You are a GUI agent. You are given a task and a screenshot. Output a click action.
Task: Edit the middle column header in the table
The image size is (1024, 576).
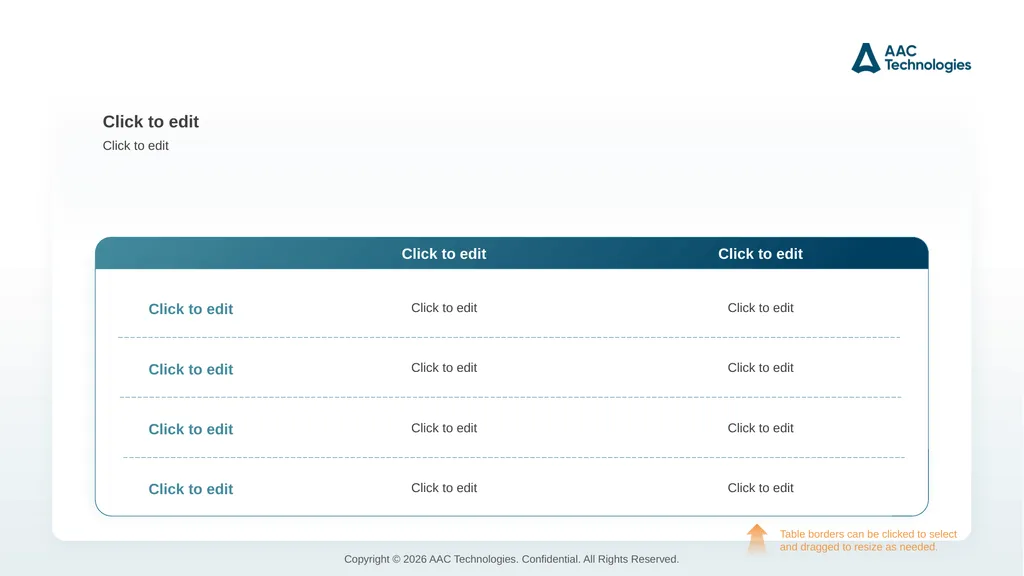pos(444,254)
